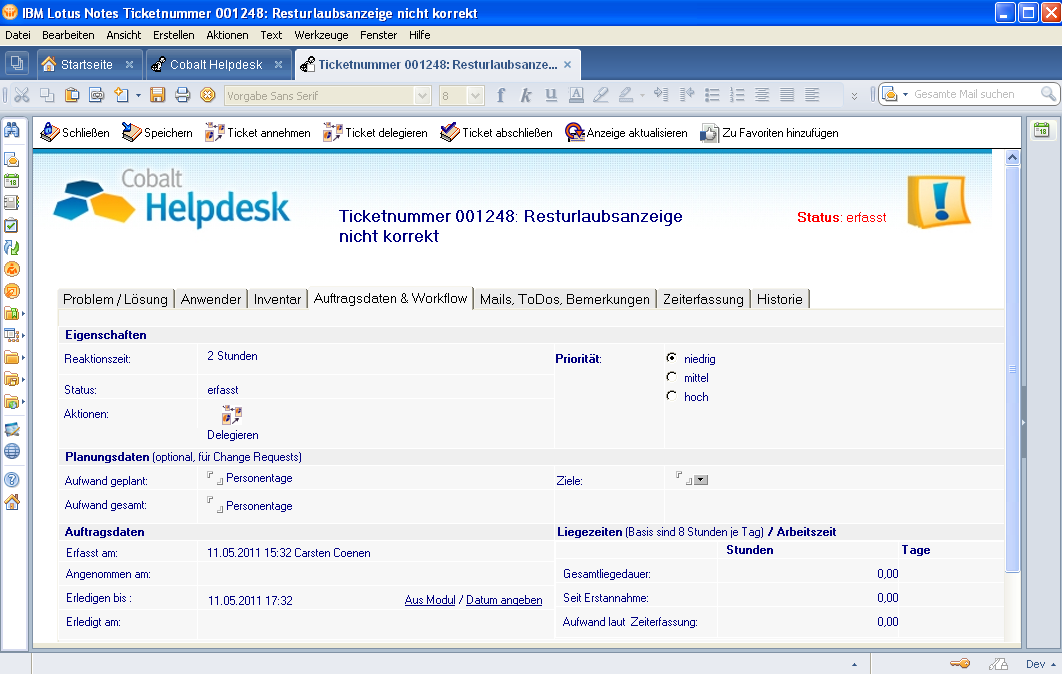Click the magnifier mail search icon
Viewport: 1062px width, 674px height.
coord(1048,94)
